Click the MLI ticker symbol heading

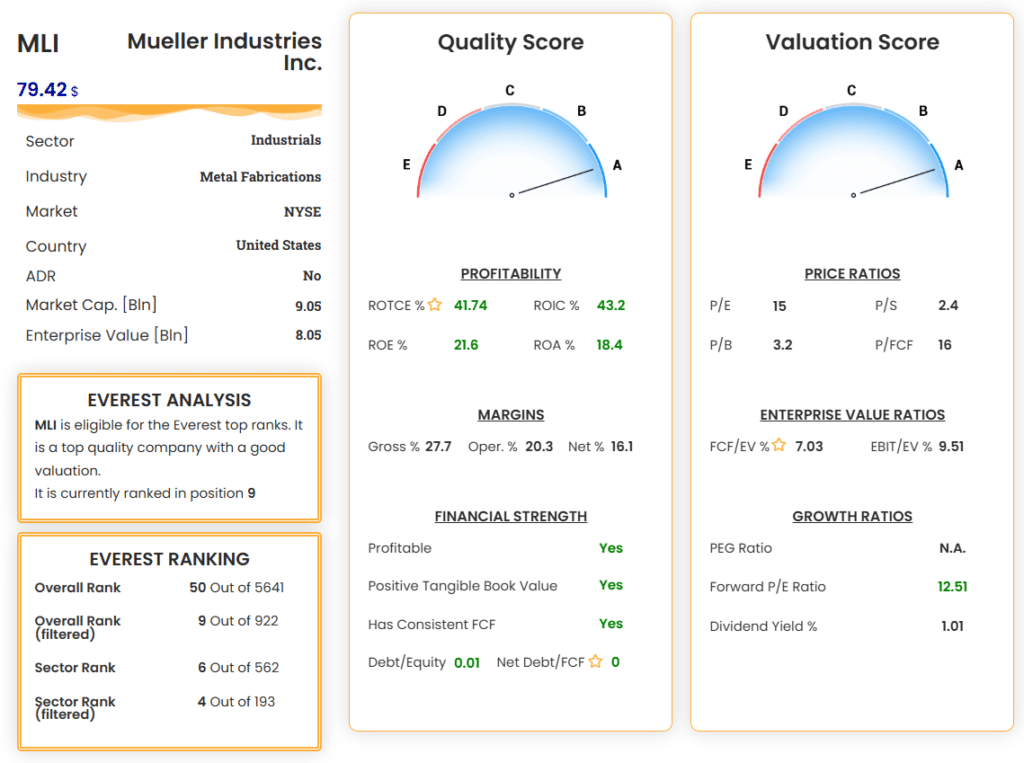pos(38,44)
